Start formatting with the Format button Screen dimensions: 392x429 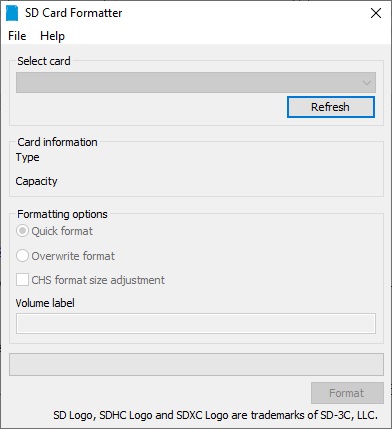347,393
